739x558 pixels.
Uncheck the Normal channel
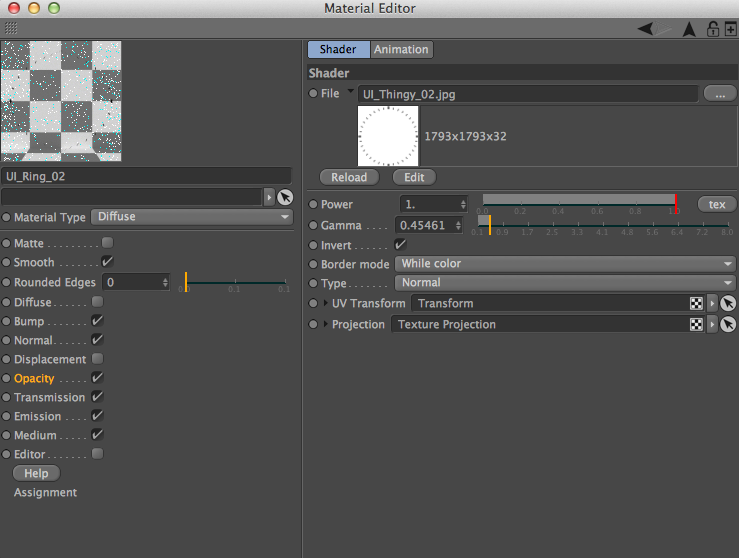point(98,339)
